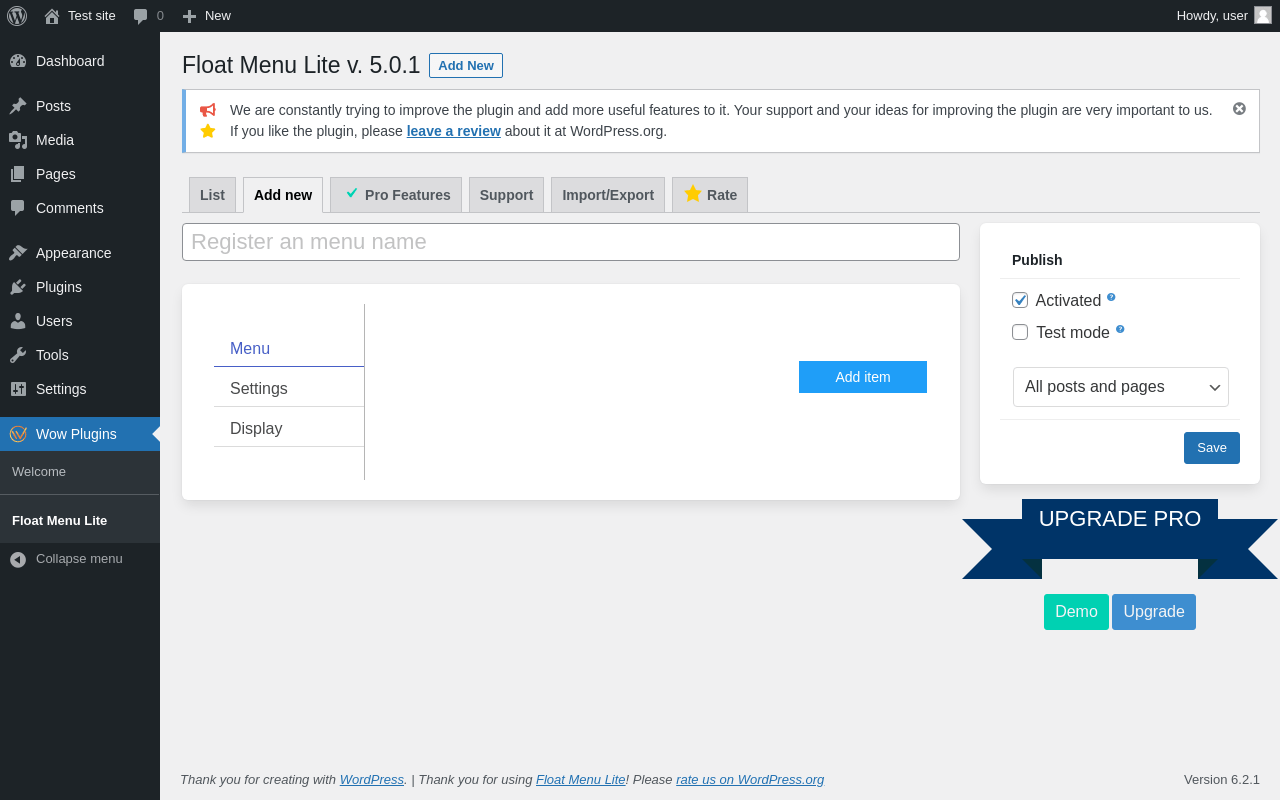Open Float Menu Lite footer link
Viewport: 1280px width, 800px height.
coord(581,779)
